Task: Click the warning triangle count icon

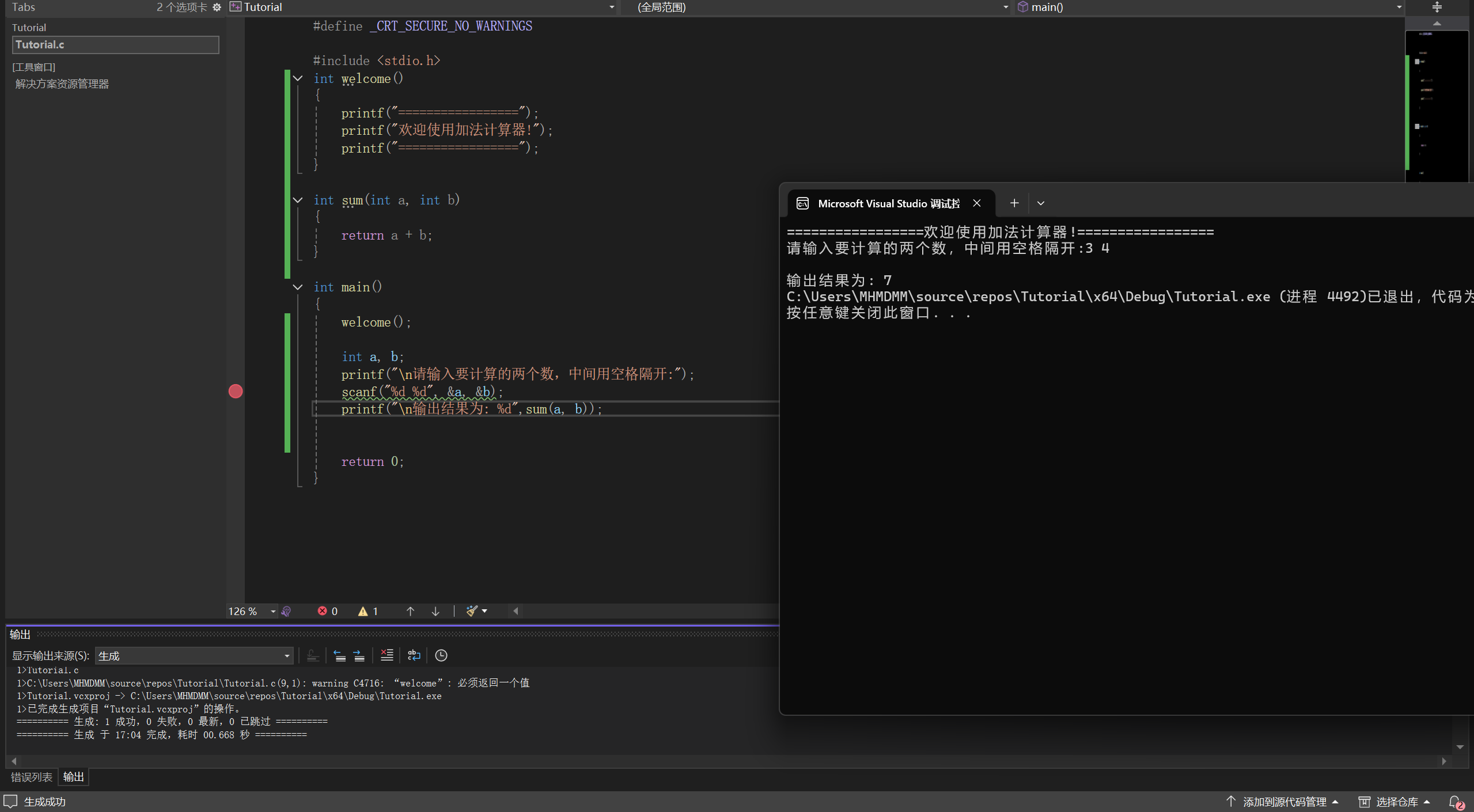Action: click(362, 611)
